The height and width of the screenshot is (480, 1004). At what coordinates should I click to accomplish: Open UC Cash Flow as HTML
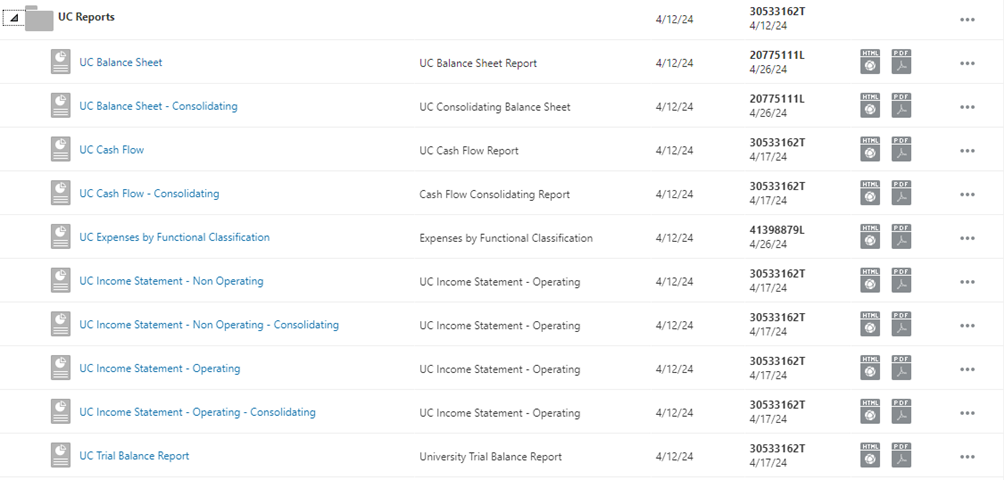pyautogui.click(x=870, y=149)
